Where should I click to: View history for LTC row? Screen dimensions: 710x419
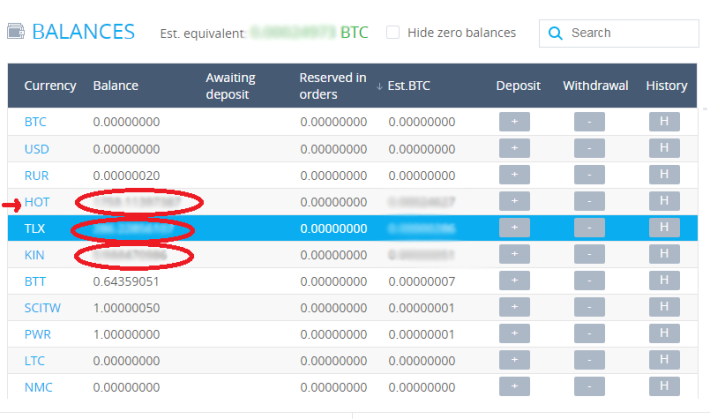[x=664, y=360]
